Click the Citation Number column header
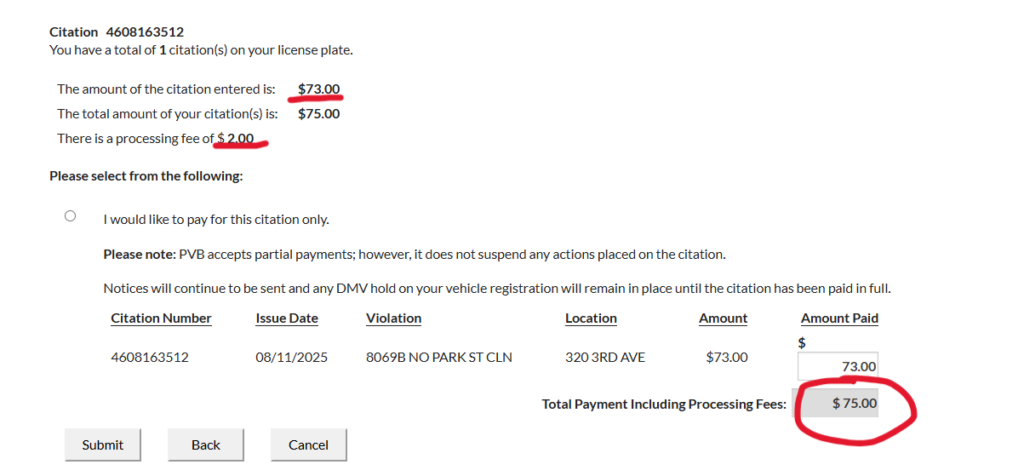This screenshot has height=476, width=1024. click(x=161, y=318)
